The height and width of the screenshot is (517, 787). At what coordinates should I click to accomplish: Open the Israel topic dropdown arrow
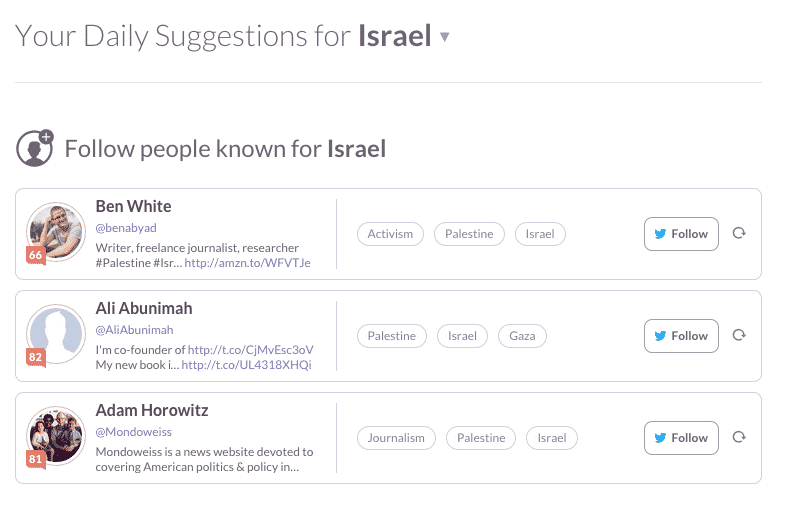(444, 37)
